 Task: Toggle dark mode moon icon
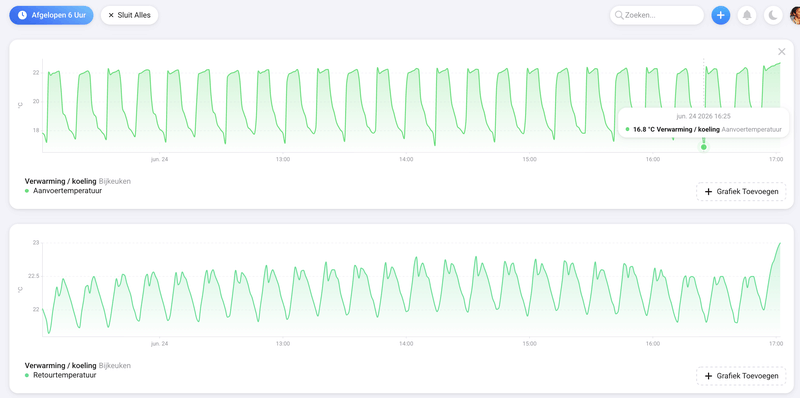(x=773, y=15)
